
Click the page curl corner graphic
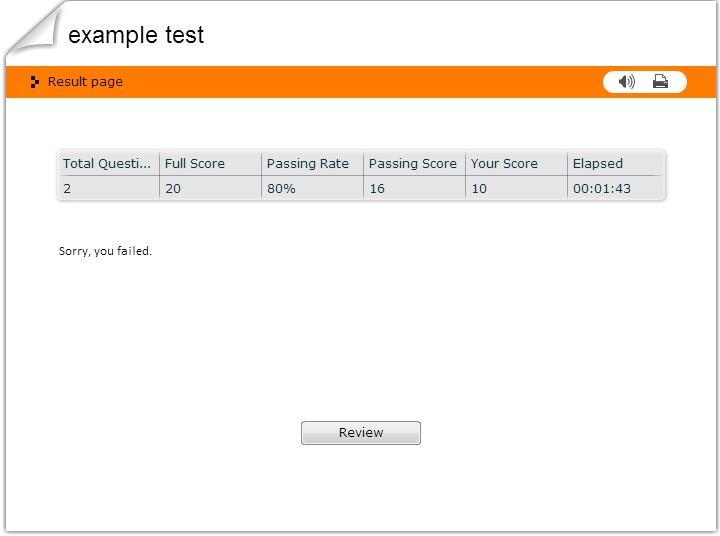coord(32,28)
